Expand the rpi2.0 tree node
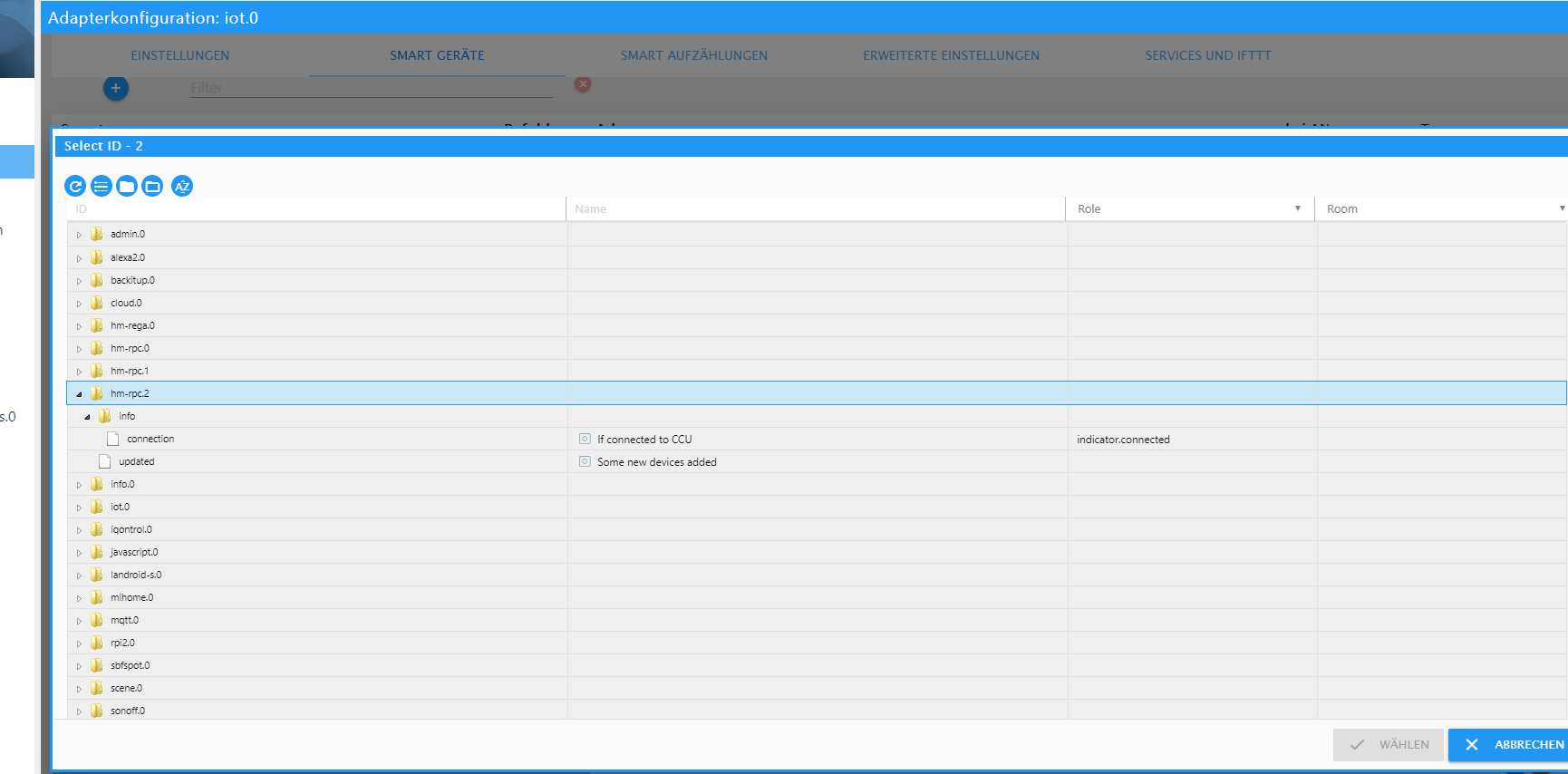The height and width of the screenshot is (774, 1568). (x=79, y=643)
